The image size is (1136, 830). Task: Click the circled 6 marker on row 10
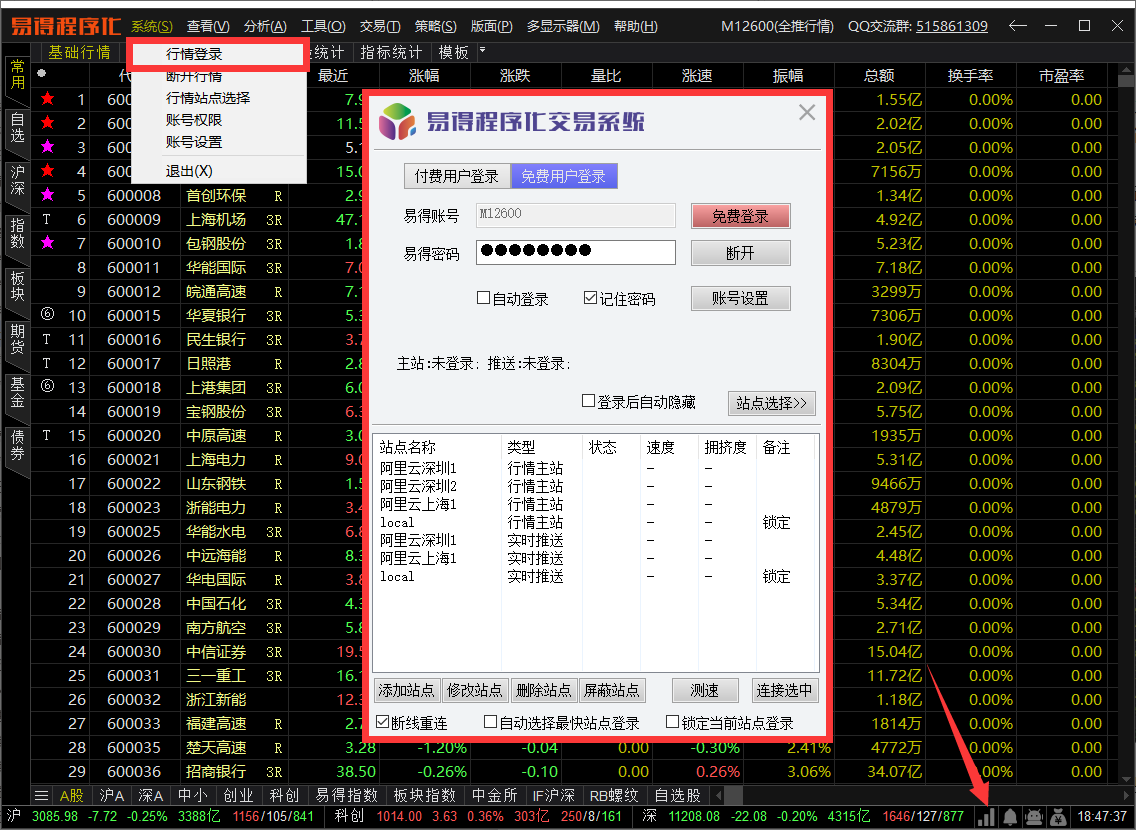(47, 314)
